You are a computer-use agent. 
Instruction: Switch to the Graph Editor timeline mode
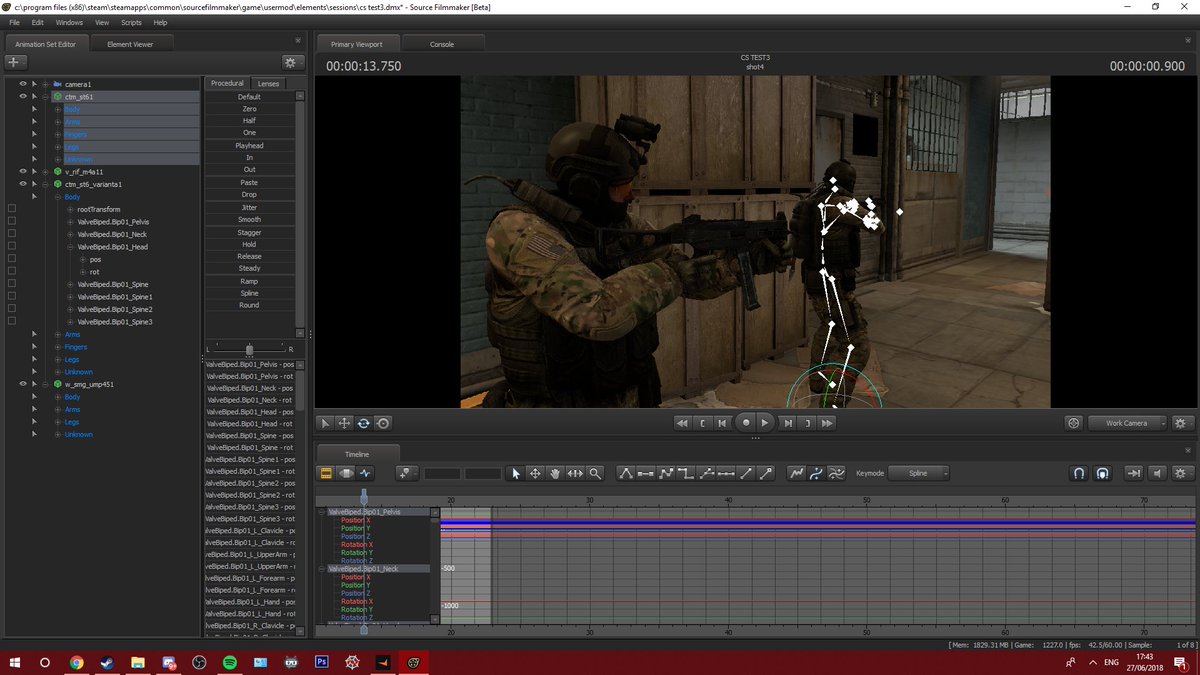click(x=365, y=473)
